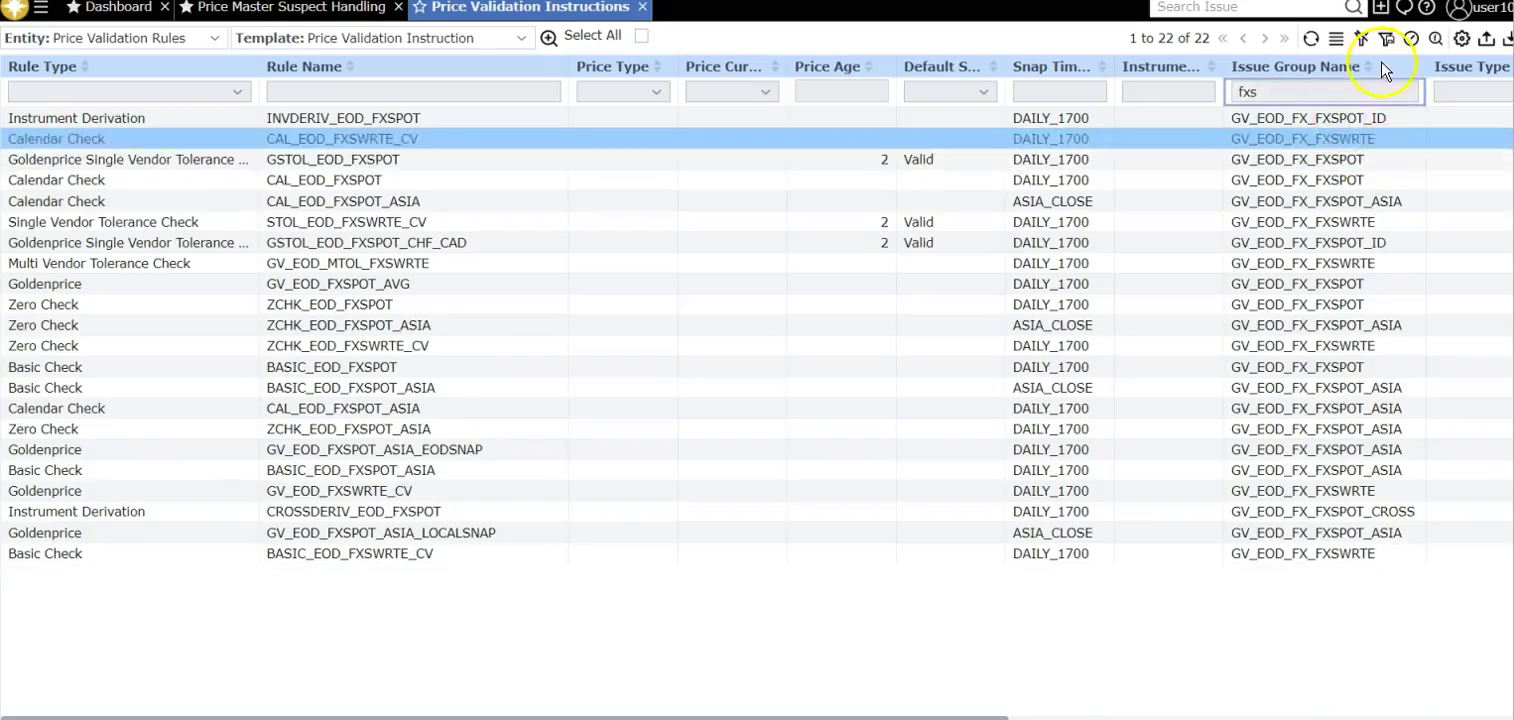Click the CROSSDERIV_EOD_FXSPOT cell
The image size is (1514, 720).
point(353,512)
